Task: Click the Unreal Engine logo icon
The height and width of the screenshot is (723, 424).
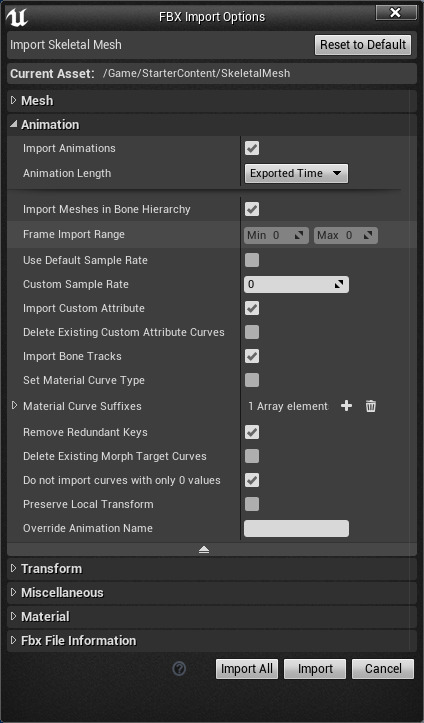Action: click(17, 18)
